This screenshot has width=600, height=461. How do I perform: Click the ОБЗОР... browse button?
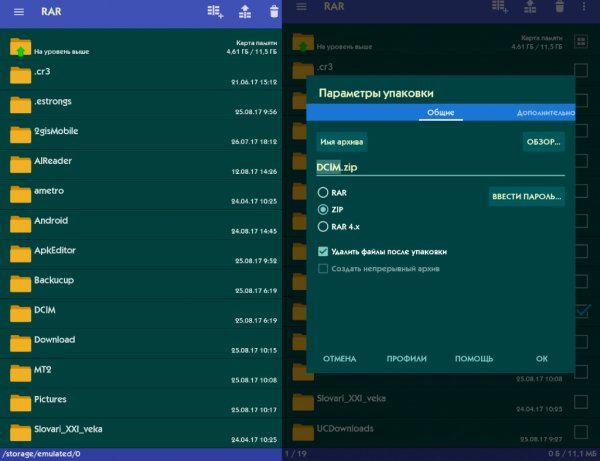click(x=543, y=142)
